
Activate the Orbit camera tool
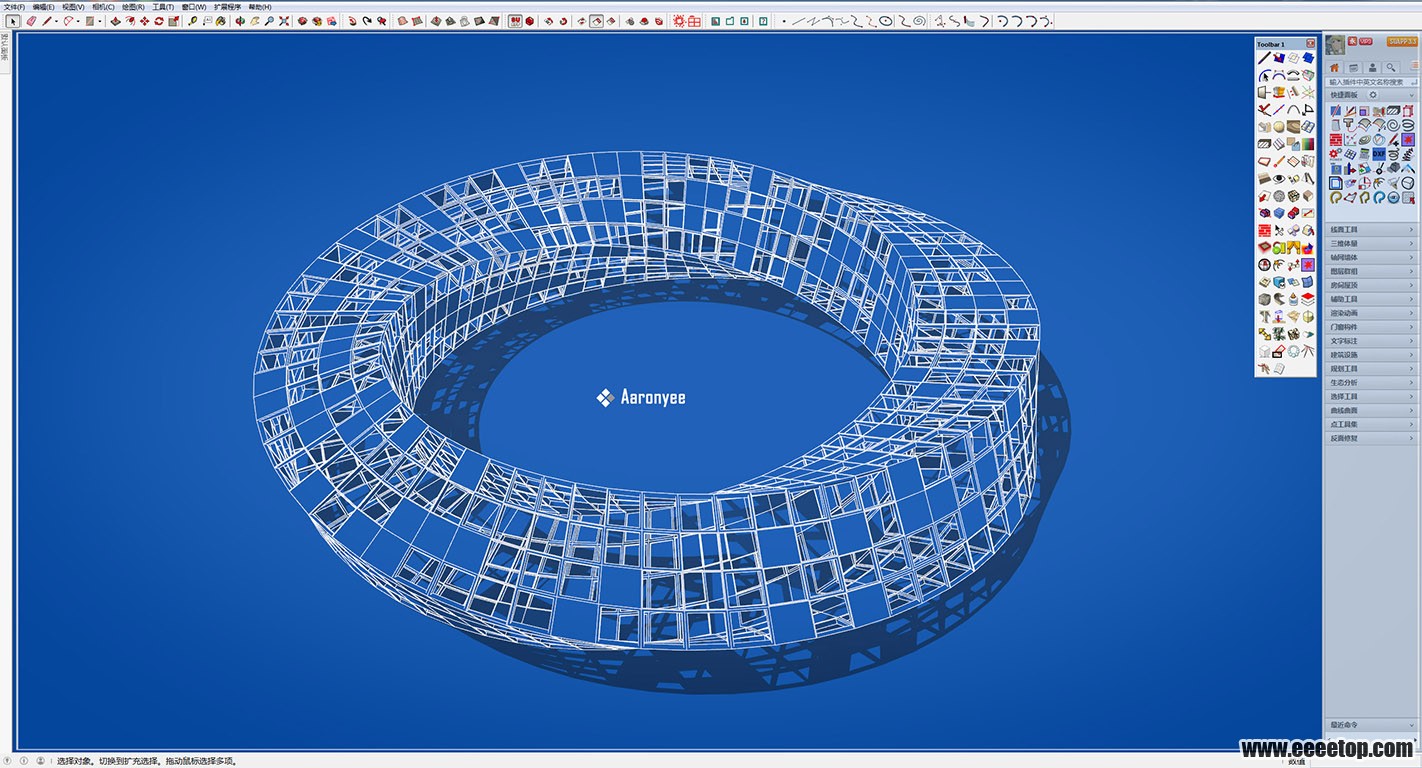(240, 21)
